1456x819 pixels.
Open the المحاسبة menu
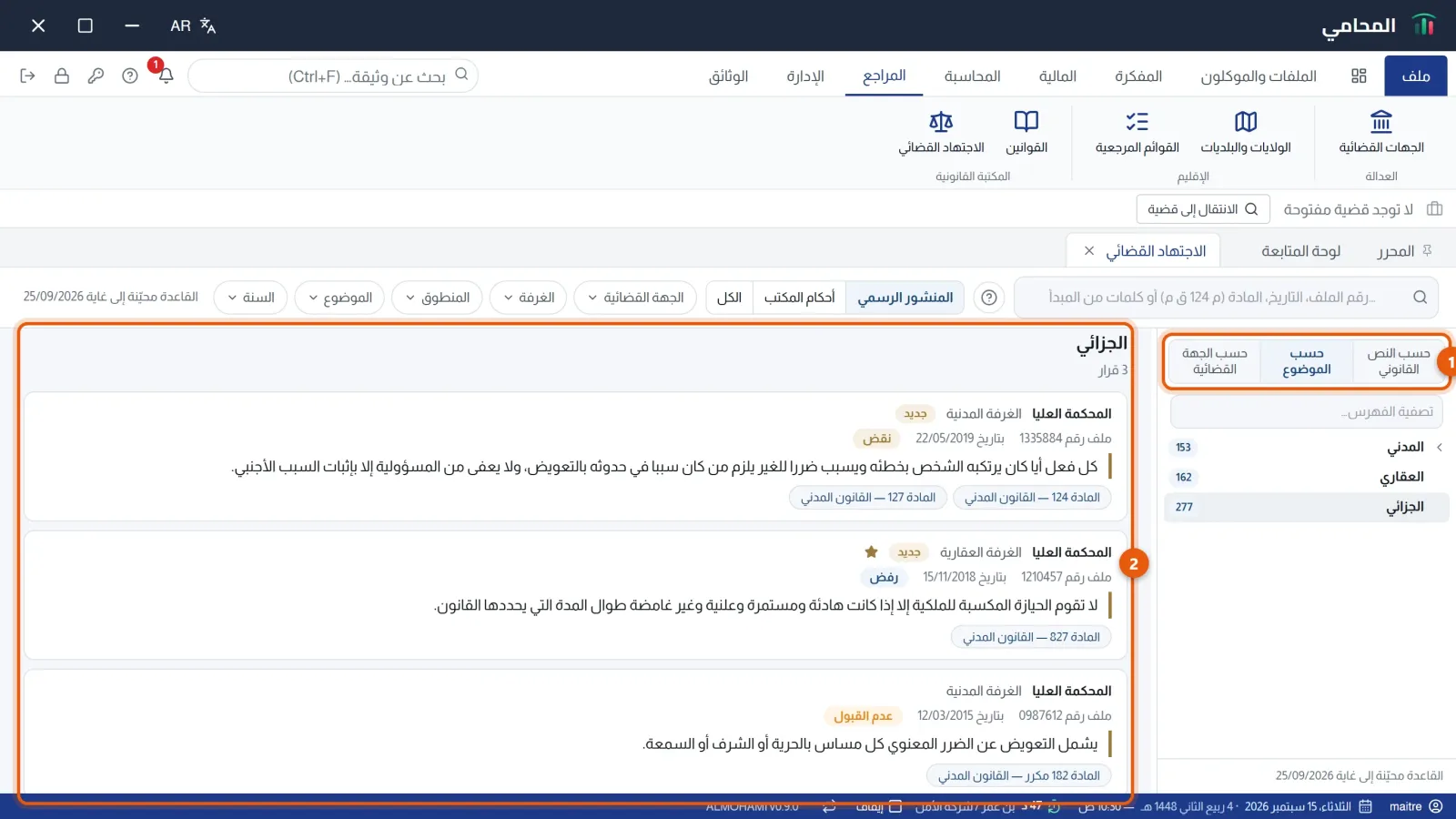point(972,76)
